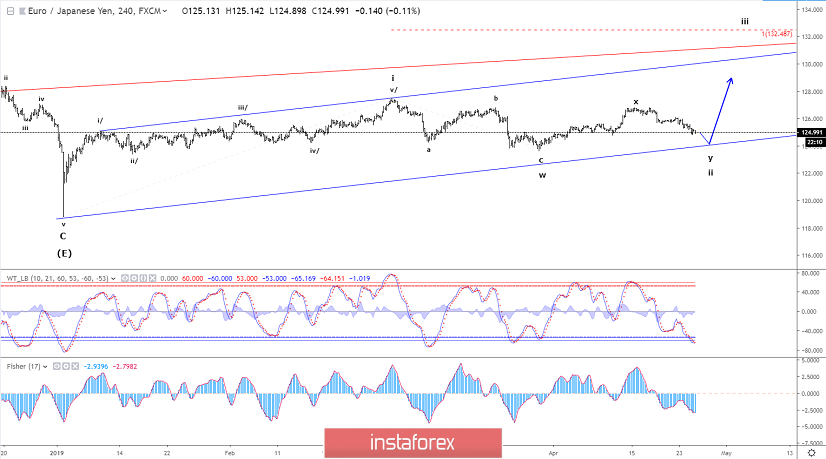The height and width of the screenshot is (459, 826).
Task: Collapse the chart legend box icon
Action: coord(11,11)
